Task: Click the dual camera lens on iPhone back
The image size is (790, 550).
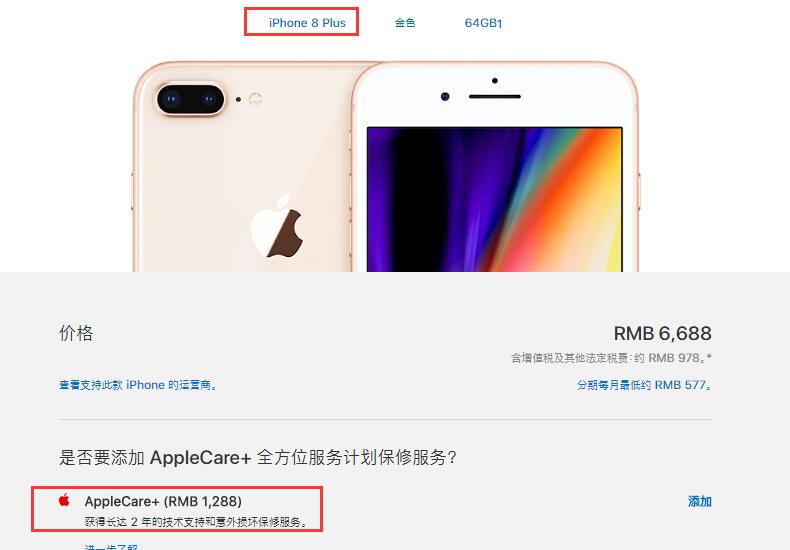Action: (190, 99)
